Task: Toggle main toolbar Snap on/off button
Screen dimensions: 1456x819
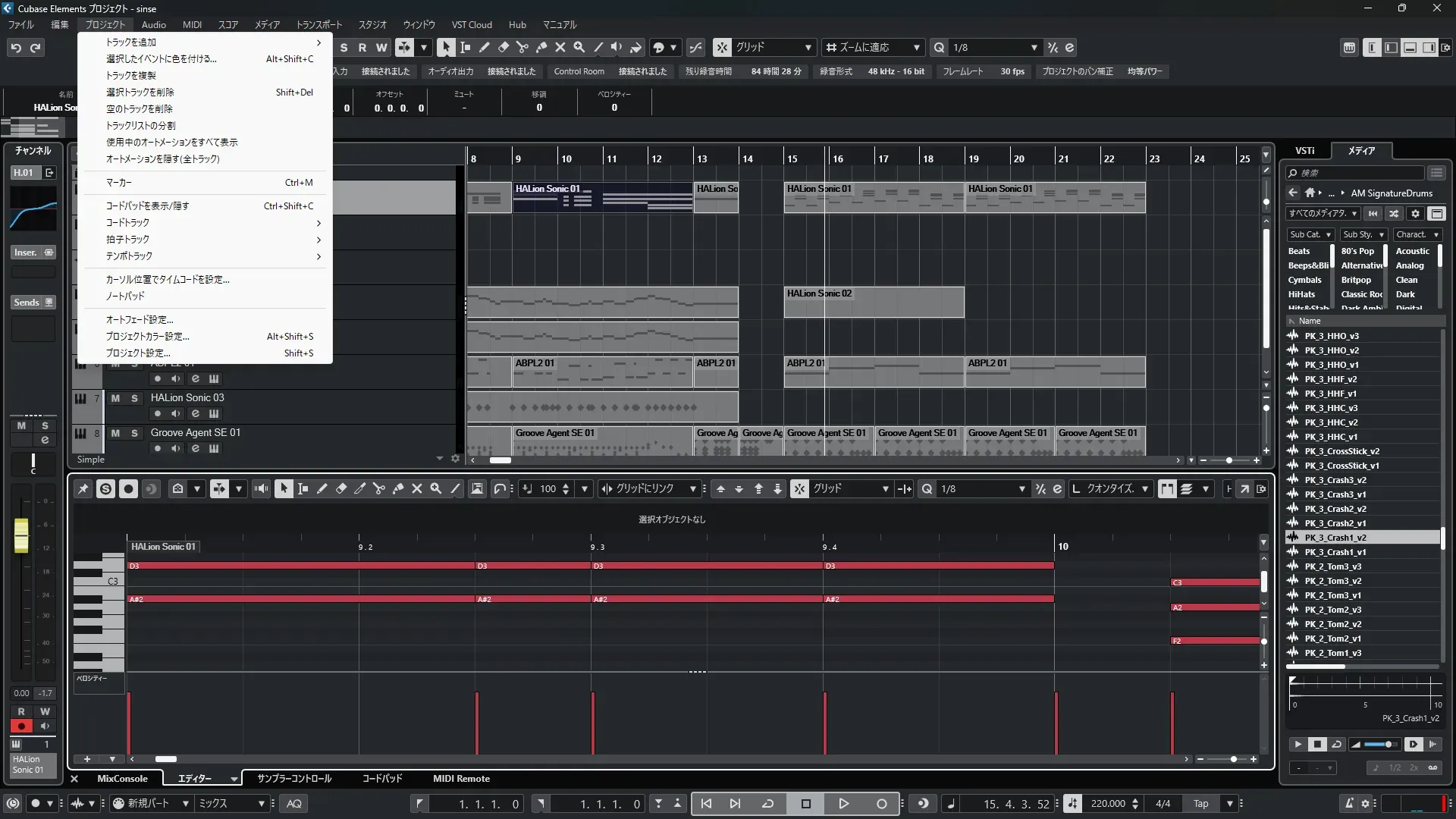Action: click(722, 47)
